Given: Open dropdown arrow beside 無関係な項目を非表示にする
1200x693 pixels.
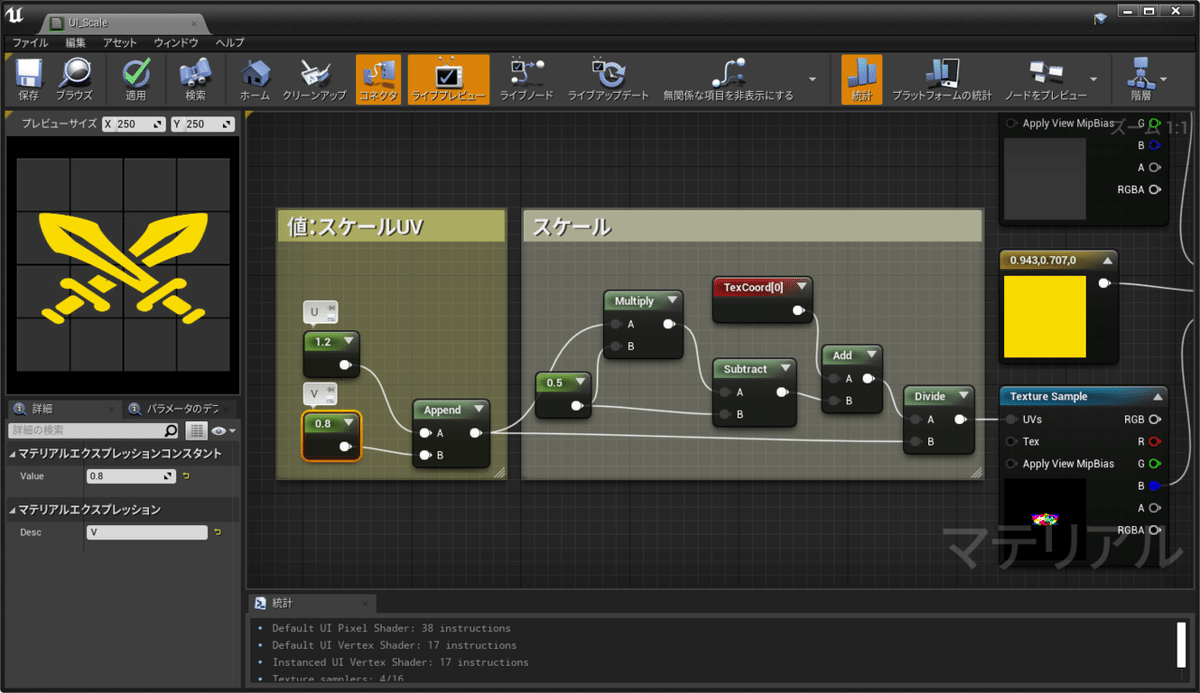Looking at the screenshot, I should [x=812, y=79].
